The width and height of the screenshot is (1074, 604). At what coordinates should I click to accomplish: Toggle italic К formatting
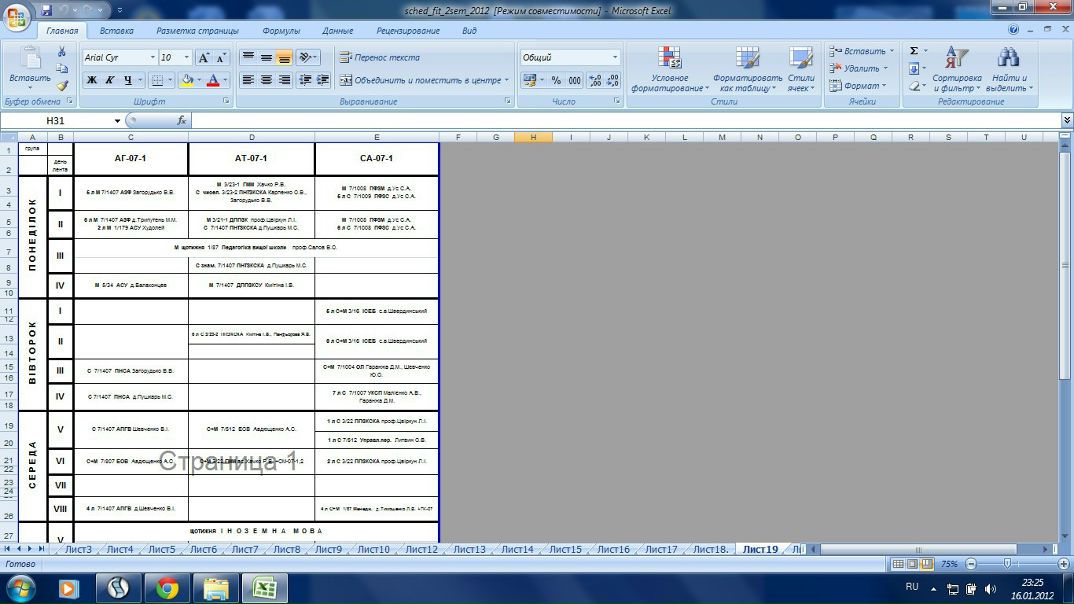pyautogui.click(x=111, y=80)
